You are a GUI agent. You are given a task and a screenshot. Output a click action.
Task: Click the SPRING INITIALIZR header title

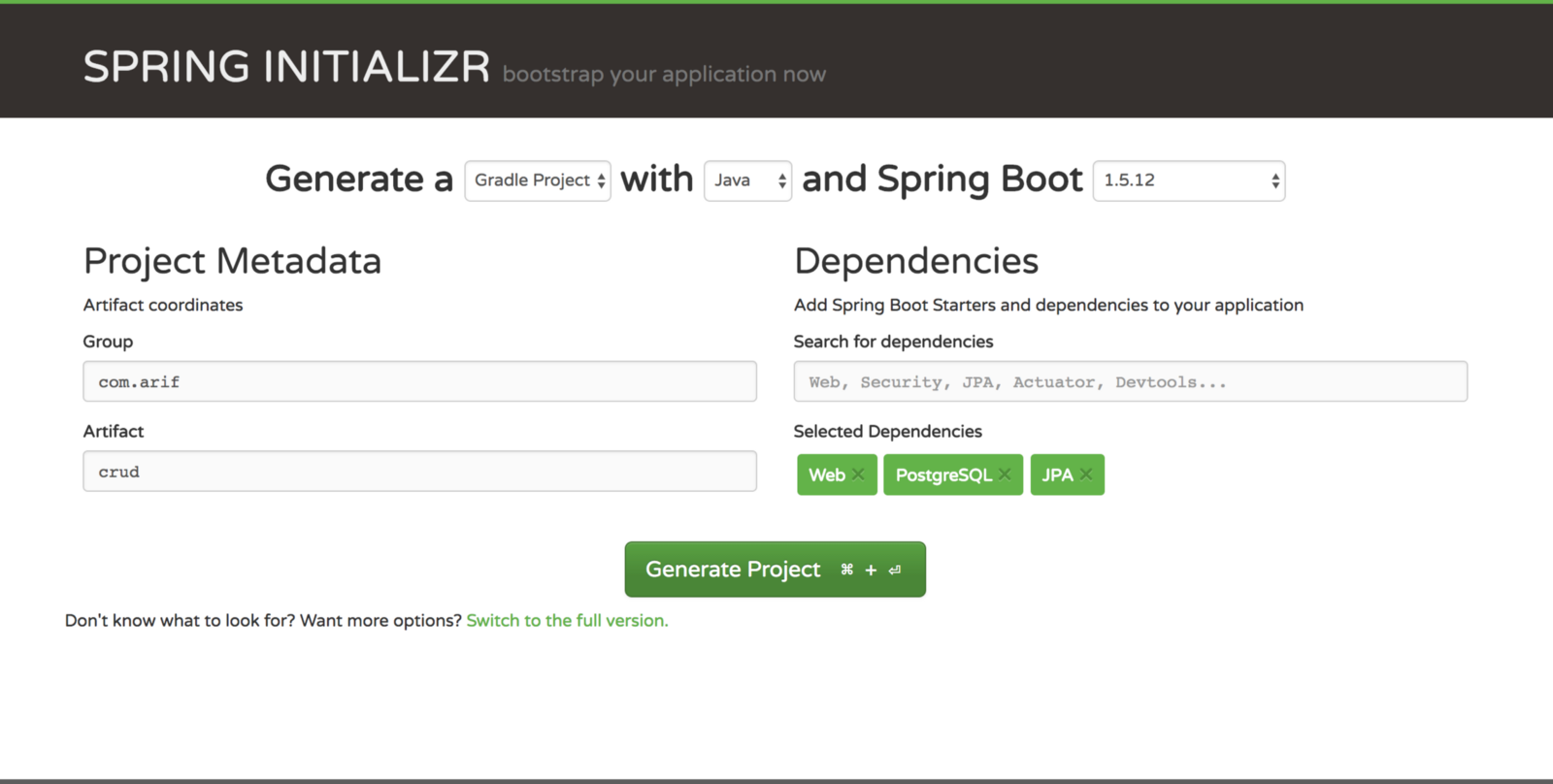point(286,67)
